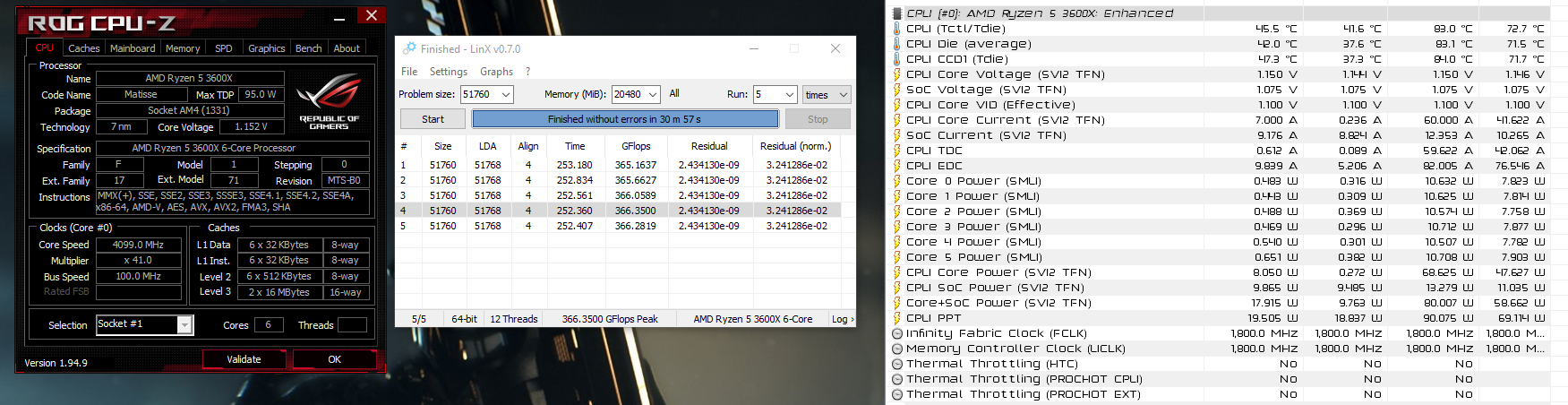This screenshot has width=1568, height=405.
Task: Click the bolt icon for CPU Core VID (Effective)
Action: (x=897, y=105)
